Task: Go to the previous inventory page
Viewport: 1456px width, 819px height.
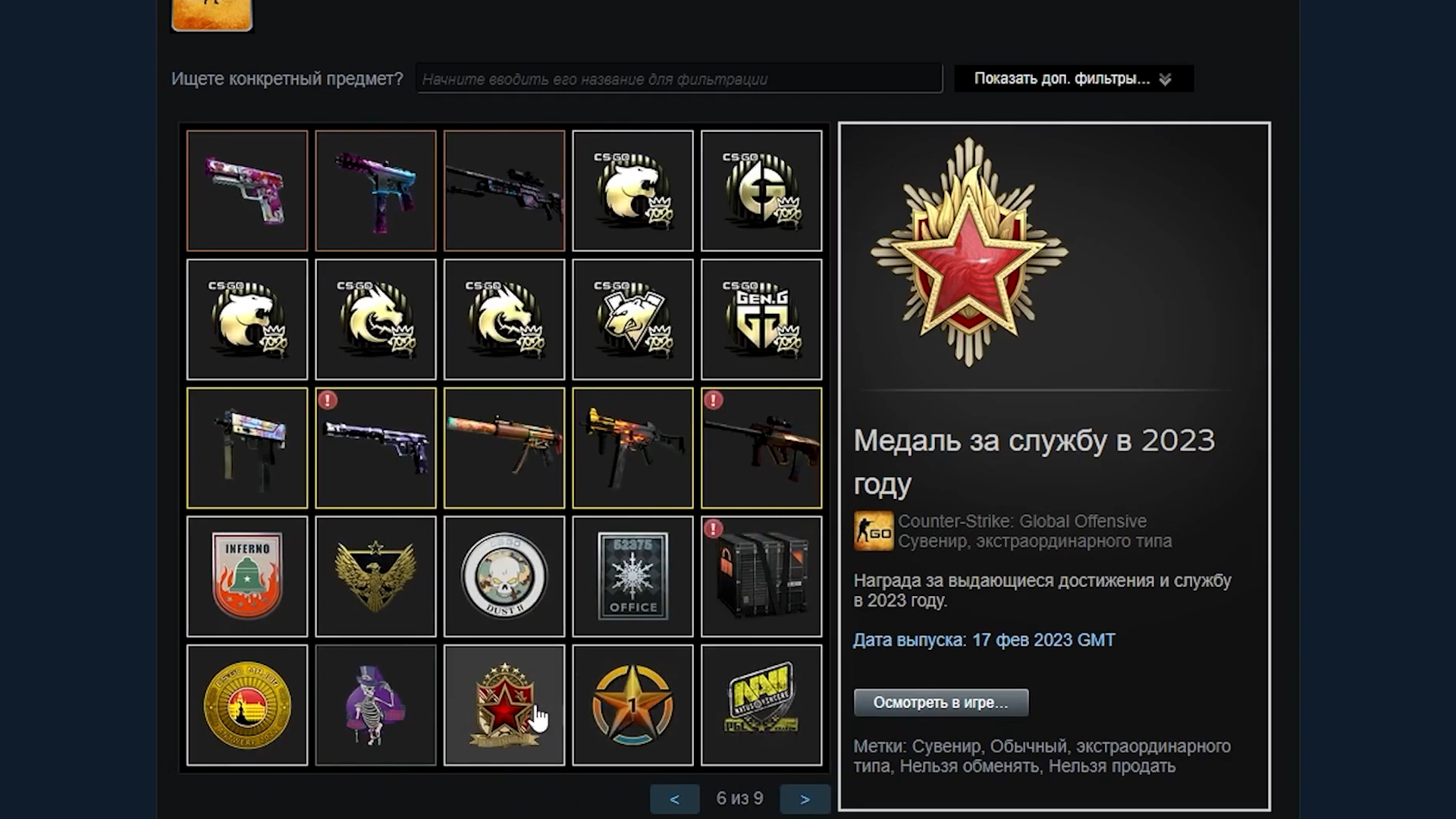Action: [x=675, y=799]
